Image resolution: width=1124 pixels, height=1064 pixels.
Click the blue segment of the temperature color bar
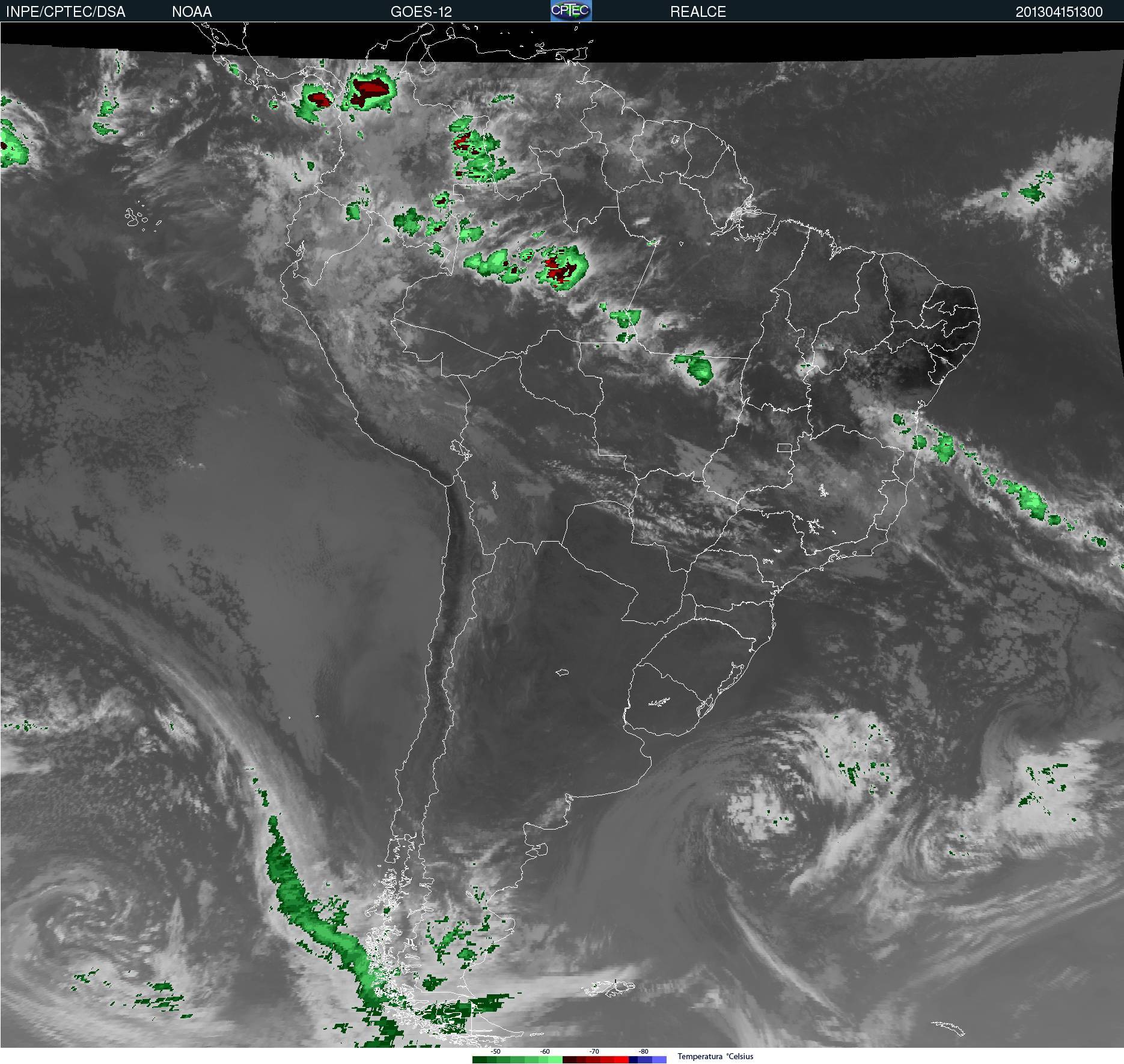(x=647, y=1060)
